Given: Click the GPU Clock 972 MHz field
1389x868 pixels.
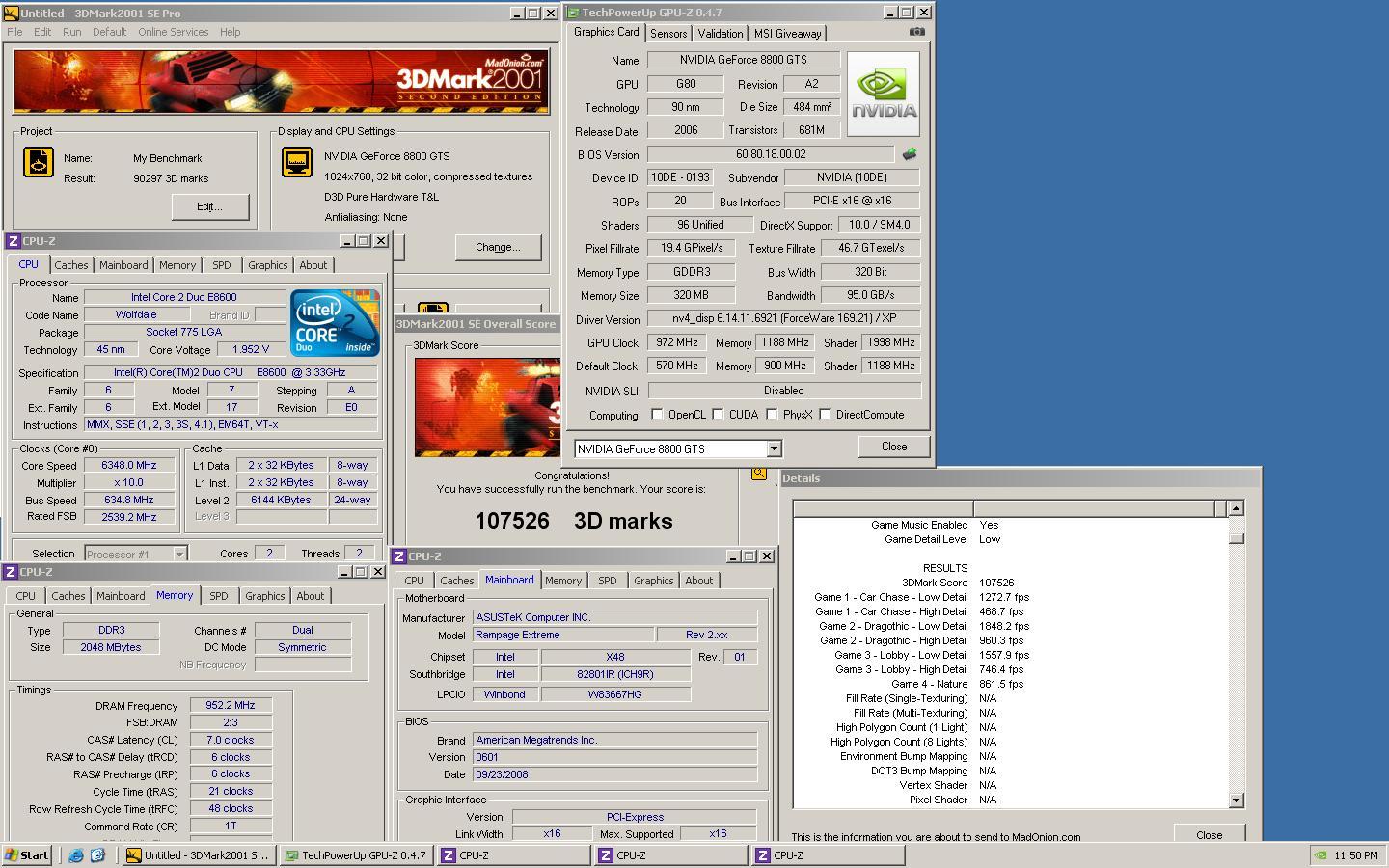Looking at the screenshot, I should 679,342.
